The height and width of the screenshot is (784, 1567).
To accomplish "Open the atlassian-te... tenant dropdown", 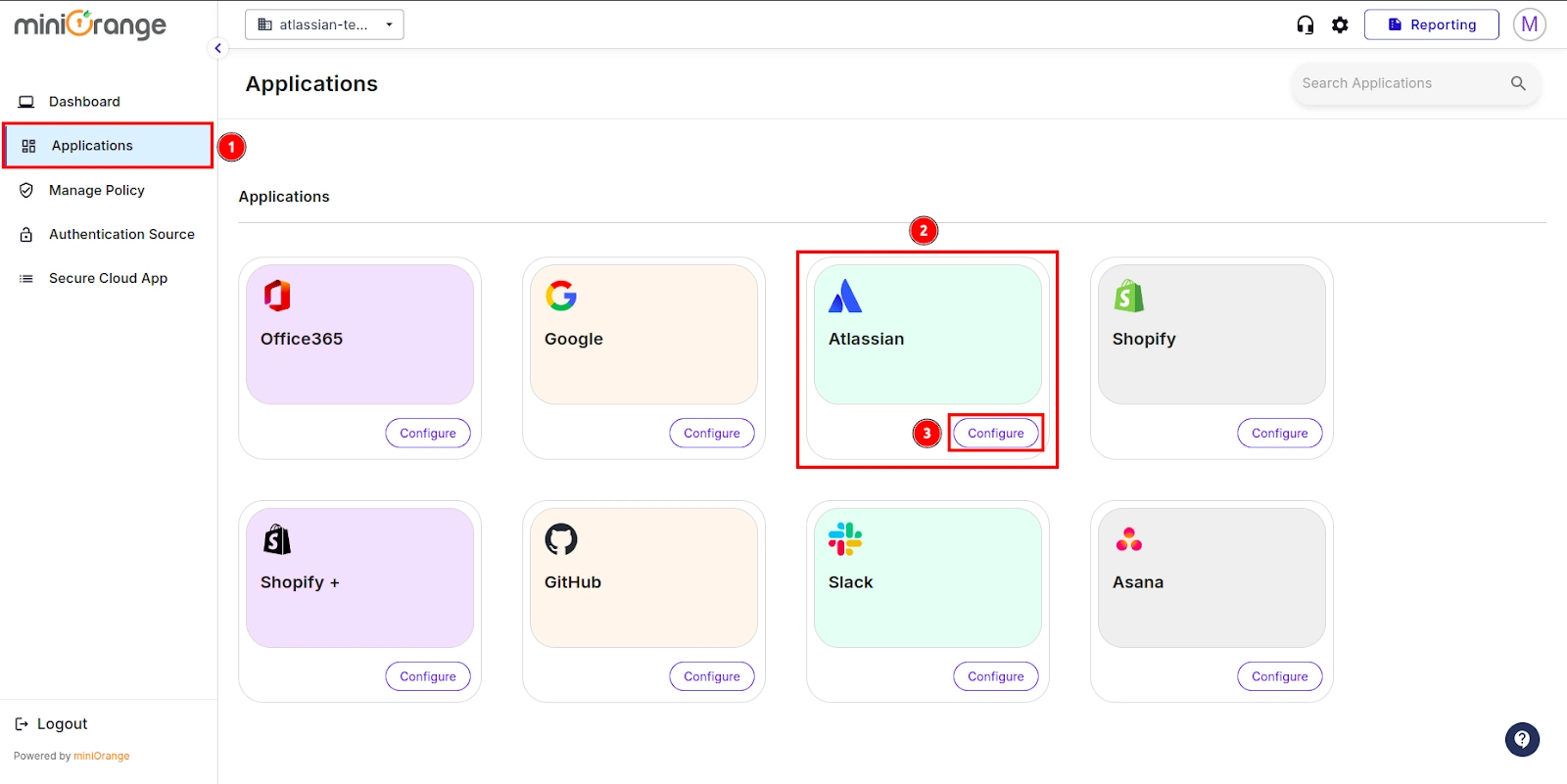I will [324, 24].
